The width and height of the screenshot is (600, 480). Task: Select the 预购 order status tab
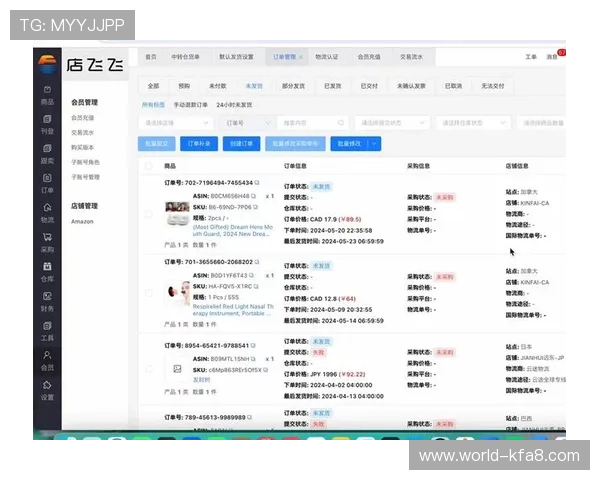(x=184, y=86)
